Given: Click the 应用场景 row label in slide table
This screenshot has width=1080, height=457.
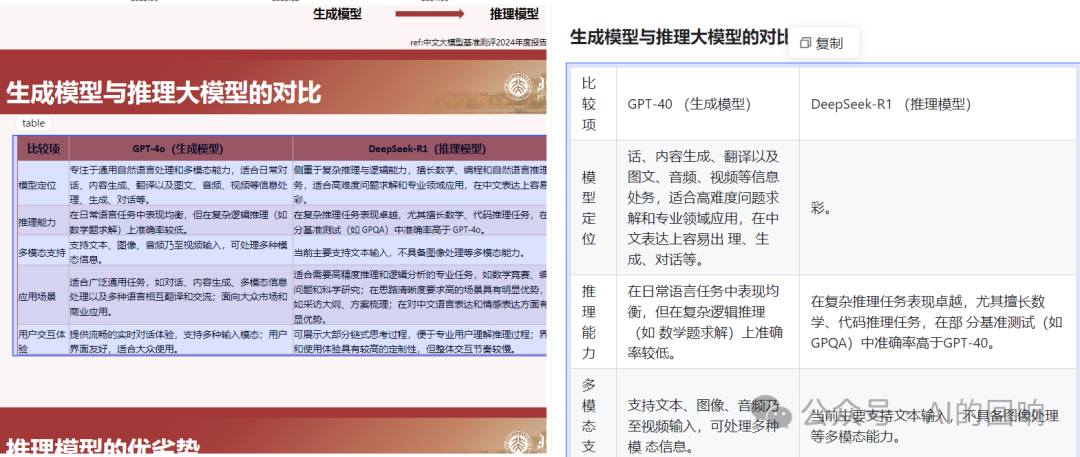Looking at the screenshot, I should [x=43, y=296].
